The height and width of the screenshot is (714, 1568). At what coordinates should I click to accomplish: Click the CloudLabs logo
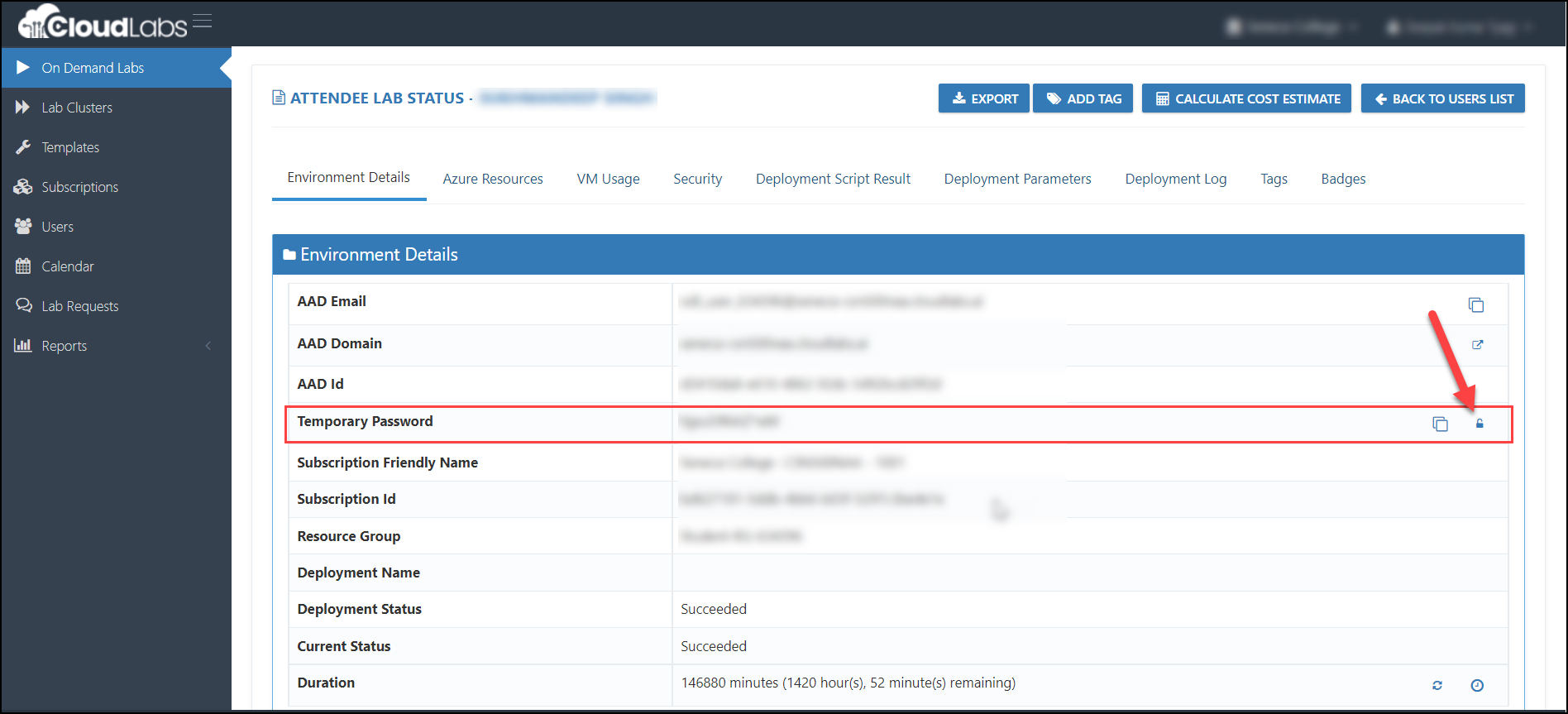(103, 23)
